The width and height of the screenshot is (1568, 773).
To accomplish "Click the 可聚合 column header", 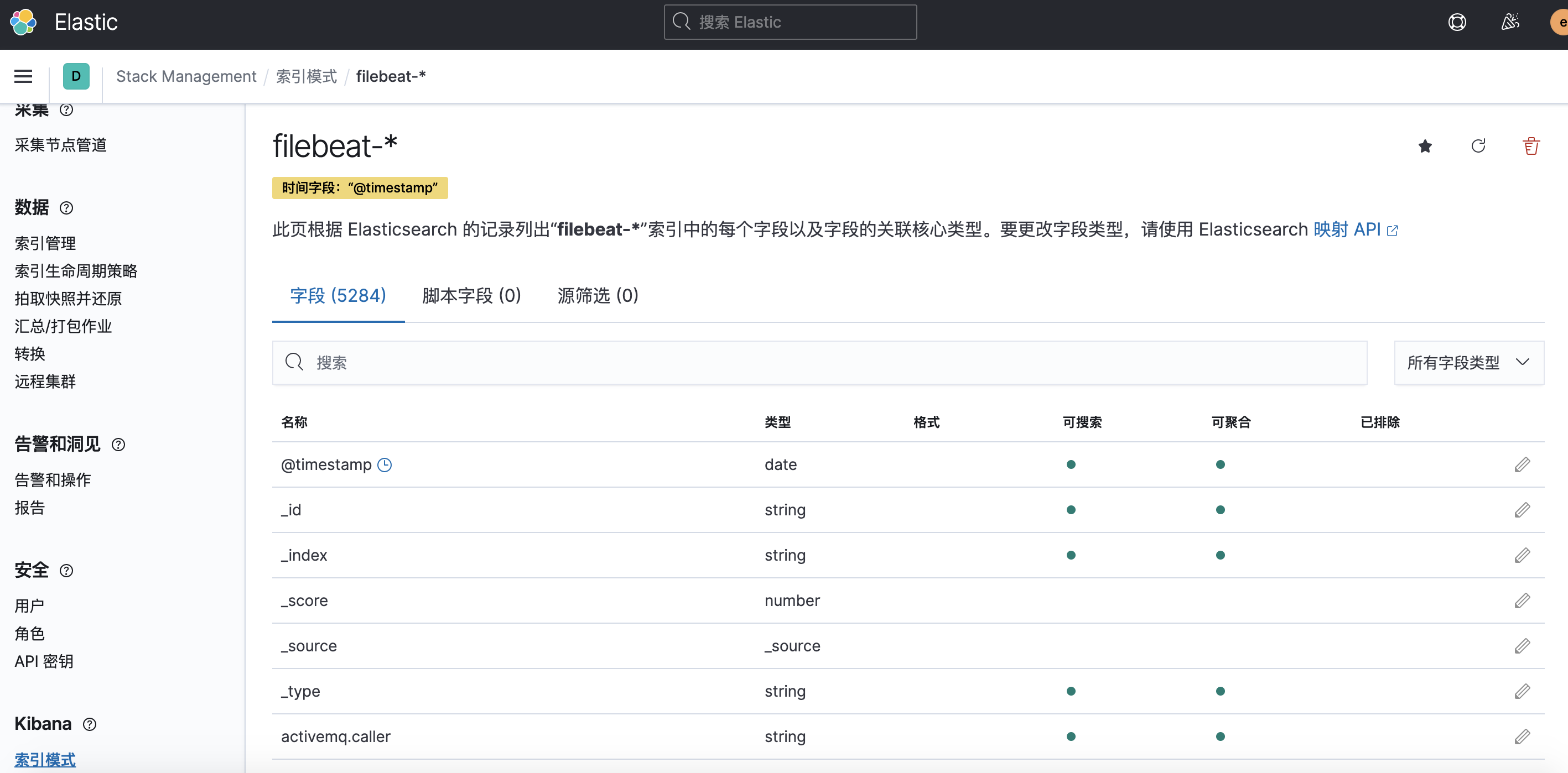I will pyautogui.click(x=1231, y=422).
